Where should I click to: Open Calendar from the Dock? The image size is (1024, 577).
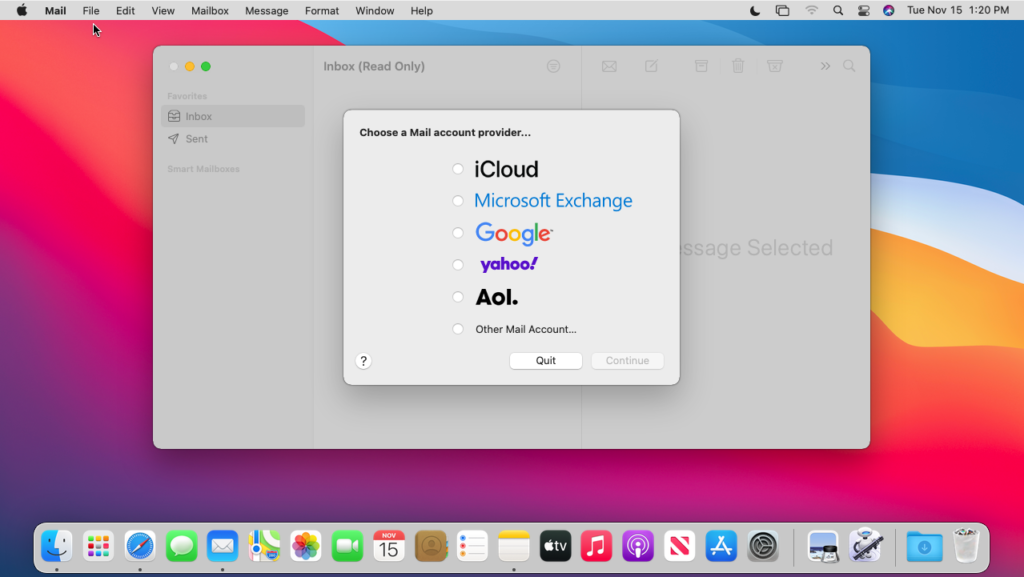pyautogui.click(x=389, y=546)
